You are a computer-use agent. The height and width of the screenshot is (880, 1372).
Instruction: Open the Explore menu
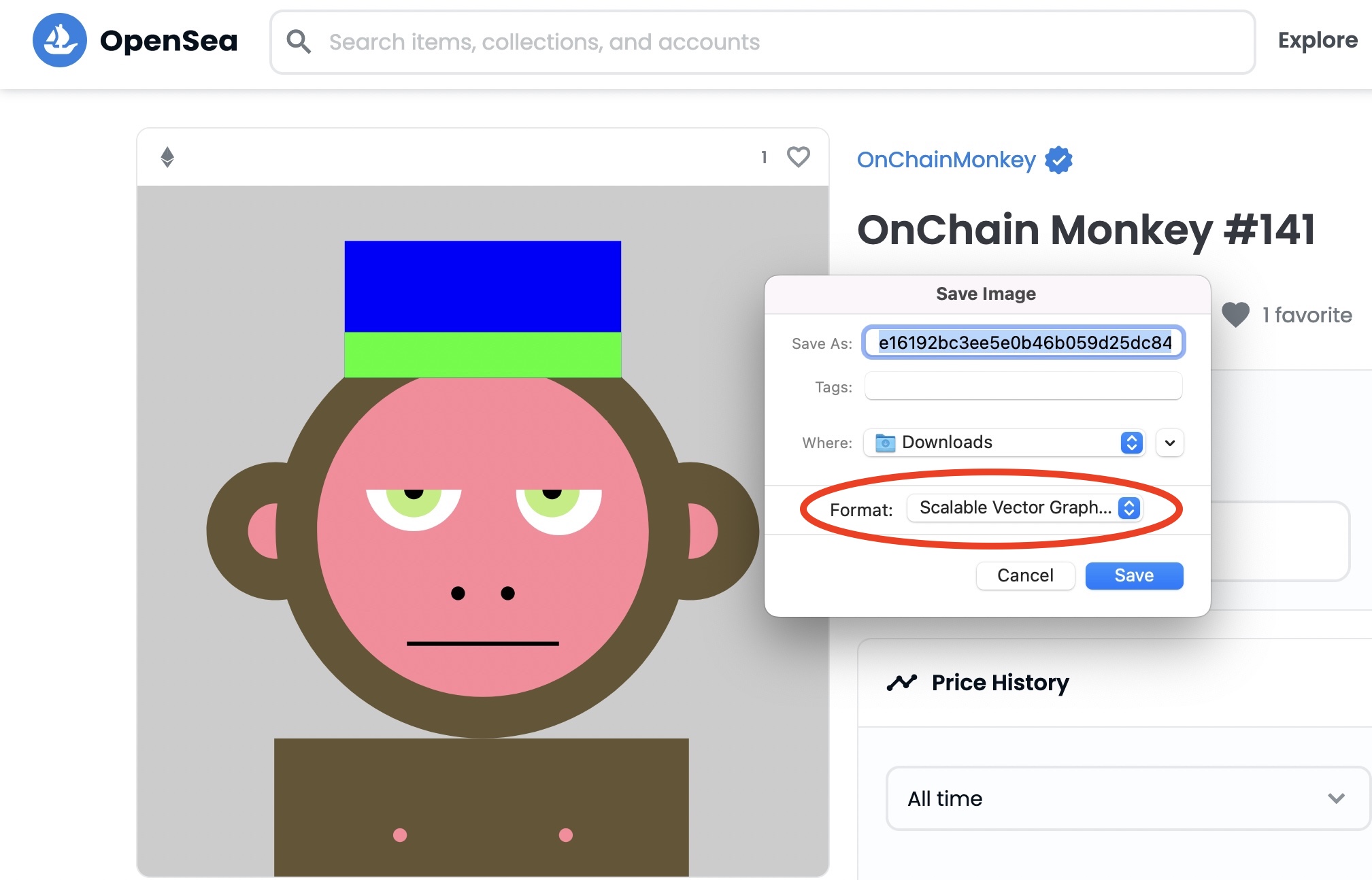coord(1318,40)
